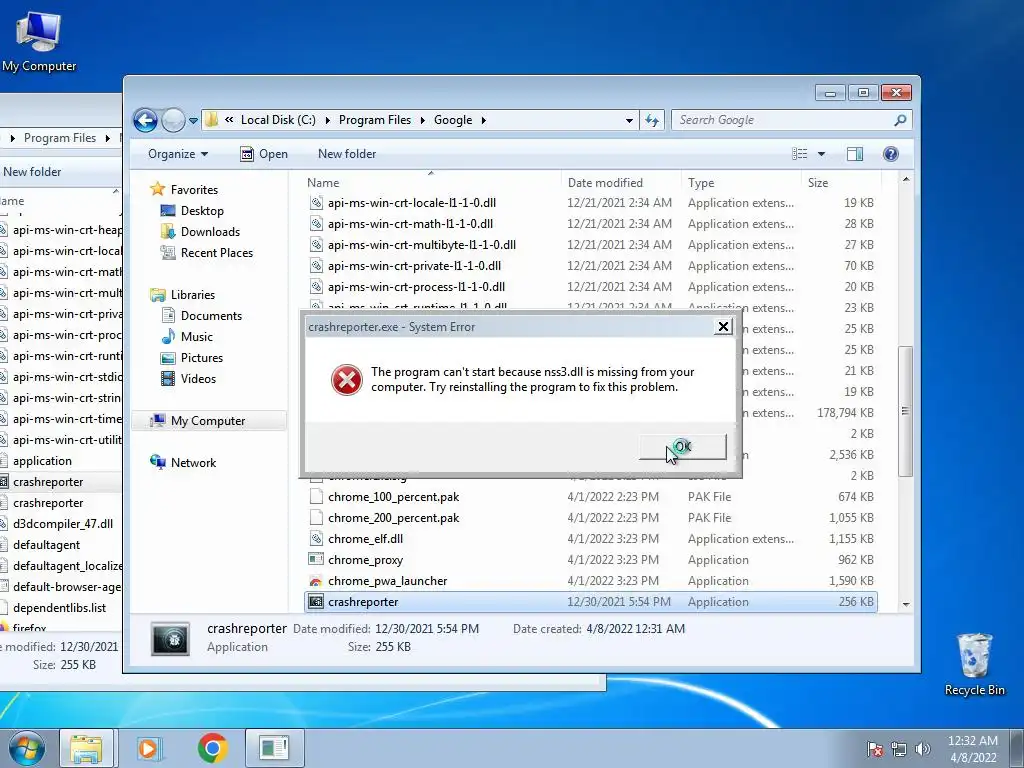Open the volume speaker tray icon

tap(922, 749)
